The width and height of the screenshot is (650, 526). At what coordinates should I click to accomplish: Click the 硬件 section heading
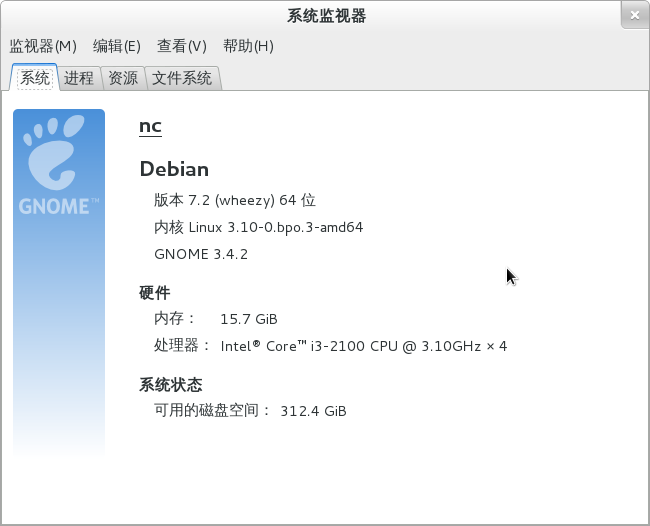155,293
